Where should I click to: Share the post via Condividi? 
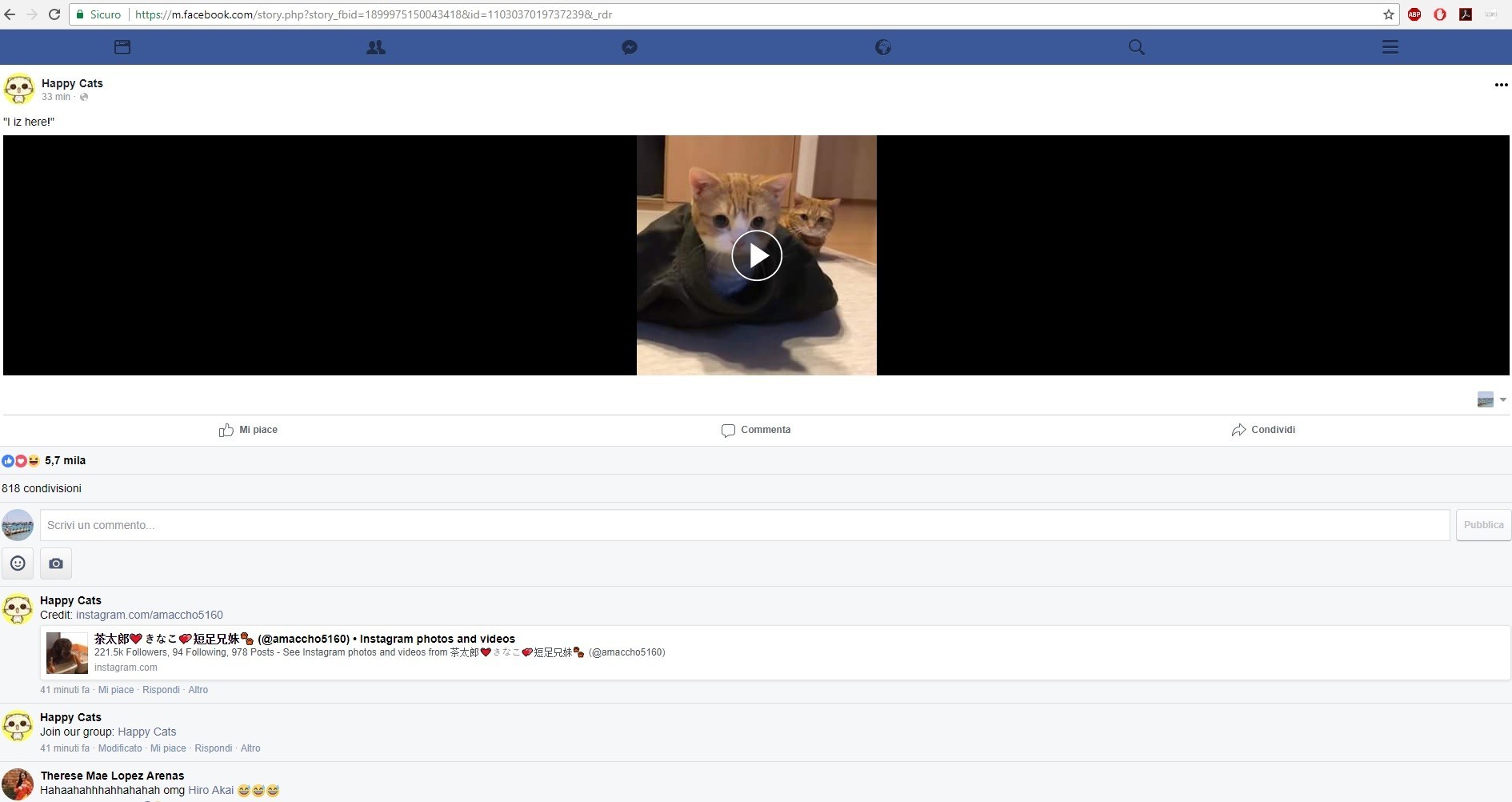[1263, 430]
